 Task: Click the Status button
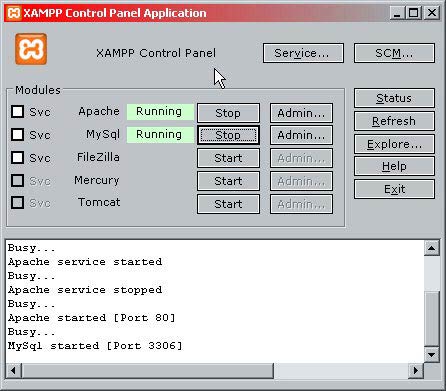(x=394, y=98)
